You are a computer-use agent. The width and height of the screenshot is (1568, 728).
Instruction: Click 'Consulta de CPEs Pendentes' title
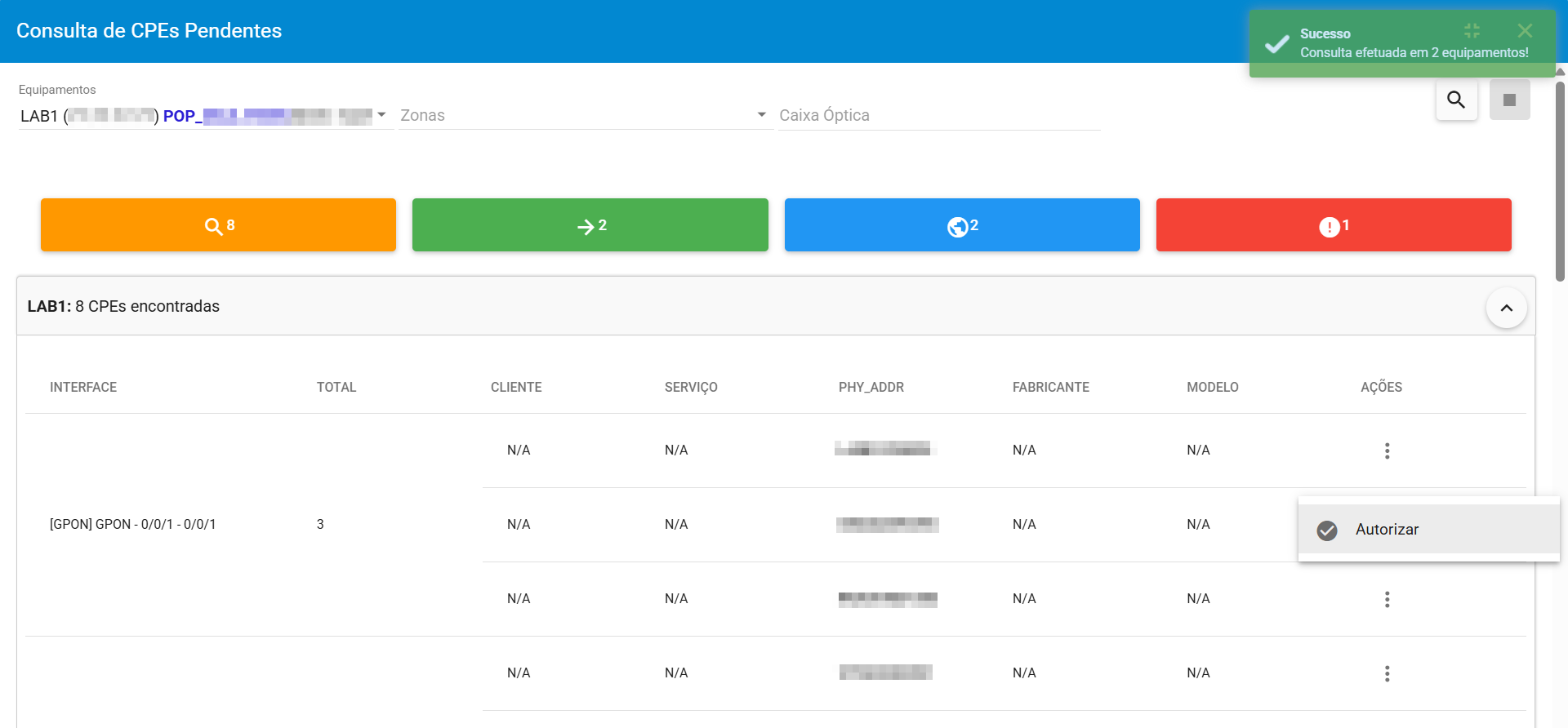coord(149,31)
